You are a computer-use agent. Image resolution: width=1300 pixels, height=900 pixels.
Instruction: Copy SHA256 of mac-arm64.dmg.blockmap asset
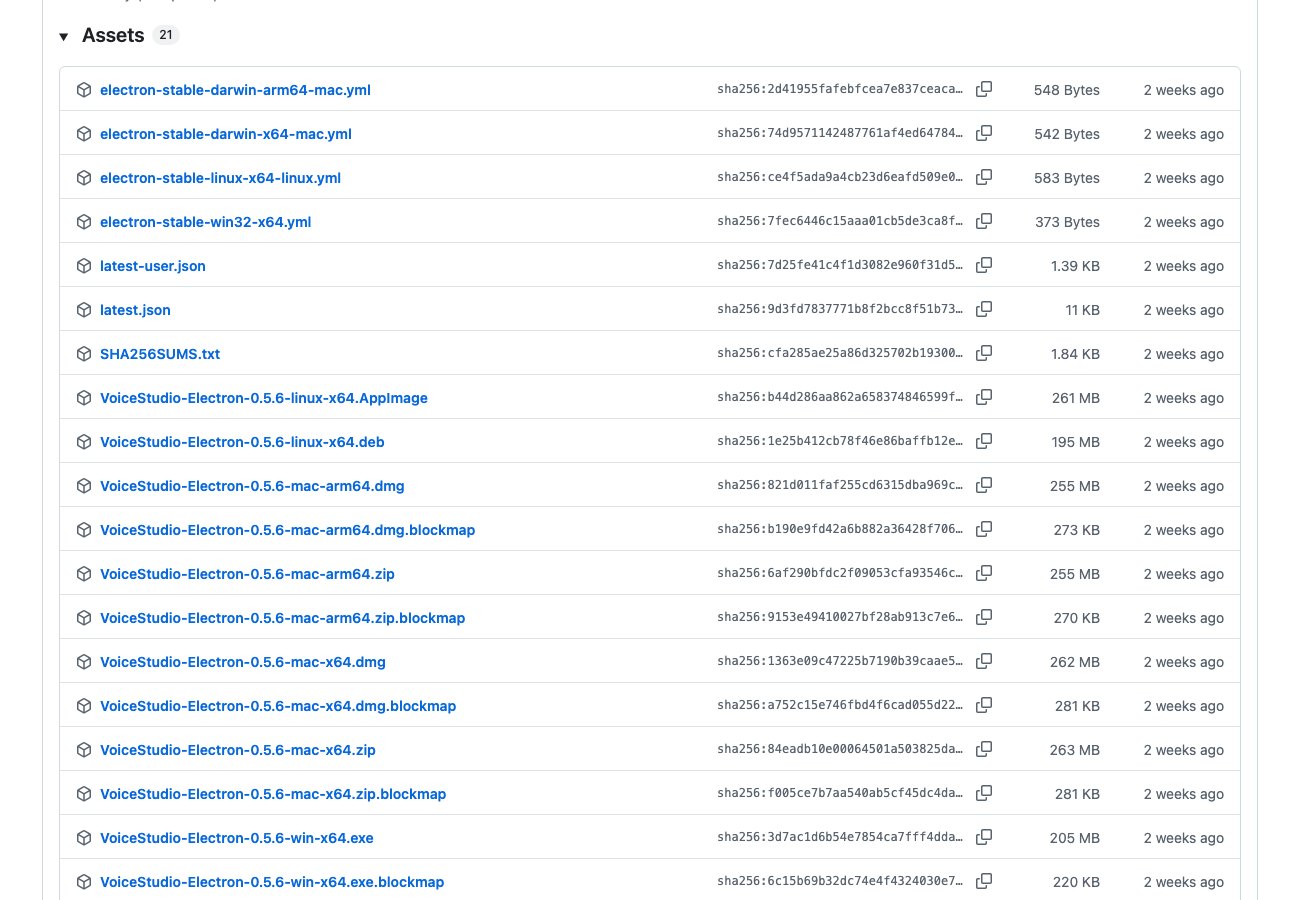pos(984,529)
